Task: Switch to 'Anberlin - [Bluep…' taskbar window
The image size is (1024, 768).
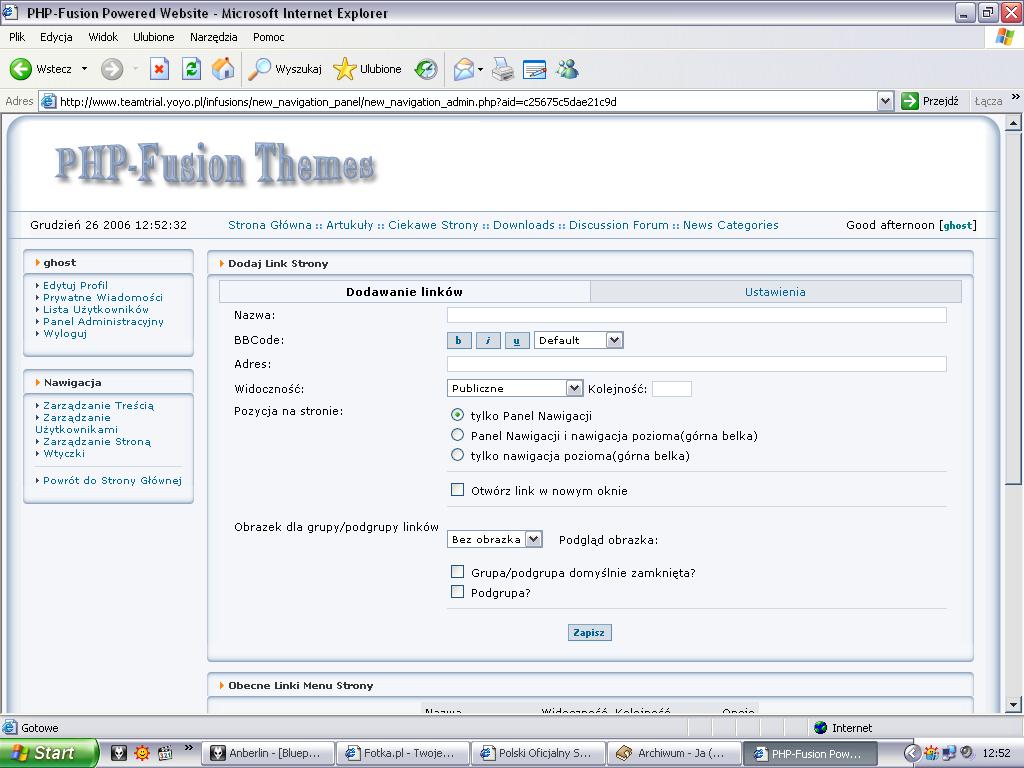Action: [x=268, y=753]
